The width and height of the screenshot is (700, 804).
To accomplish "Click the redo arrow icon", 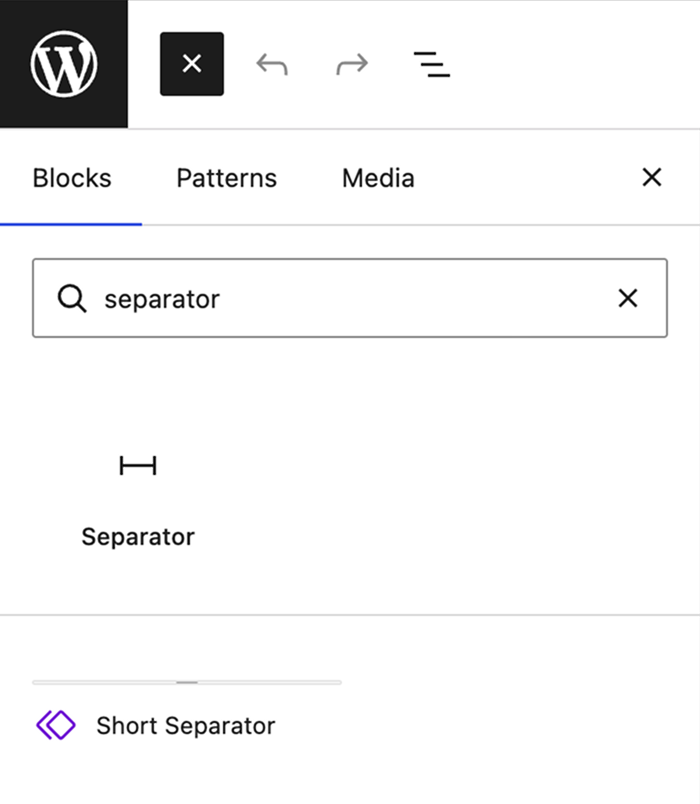I will 351,63.
